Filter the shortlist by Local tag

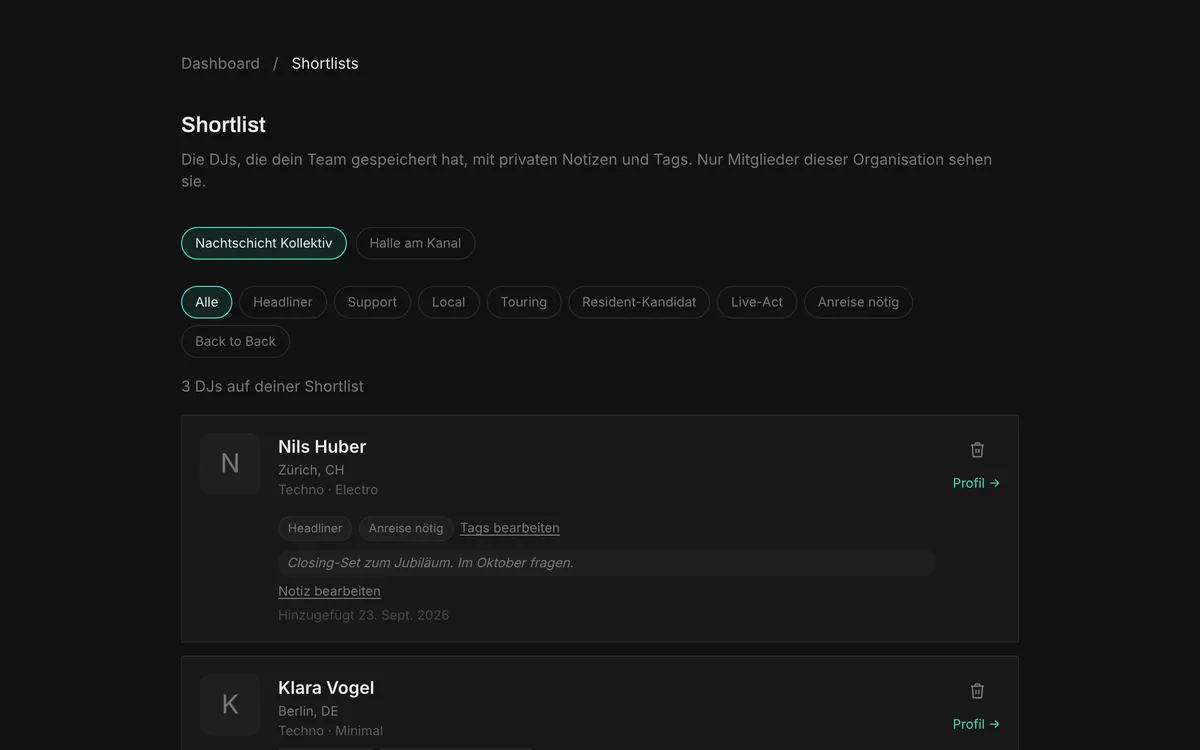[x=448, y=302]
